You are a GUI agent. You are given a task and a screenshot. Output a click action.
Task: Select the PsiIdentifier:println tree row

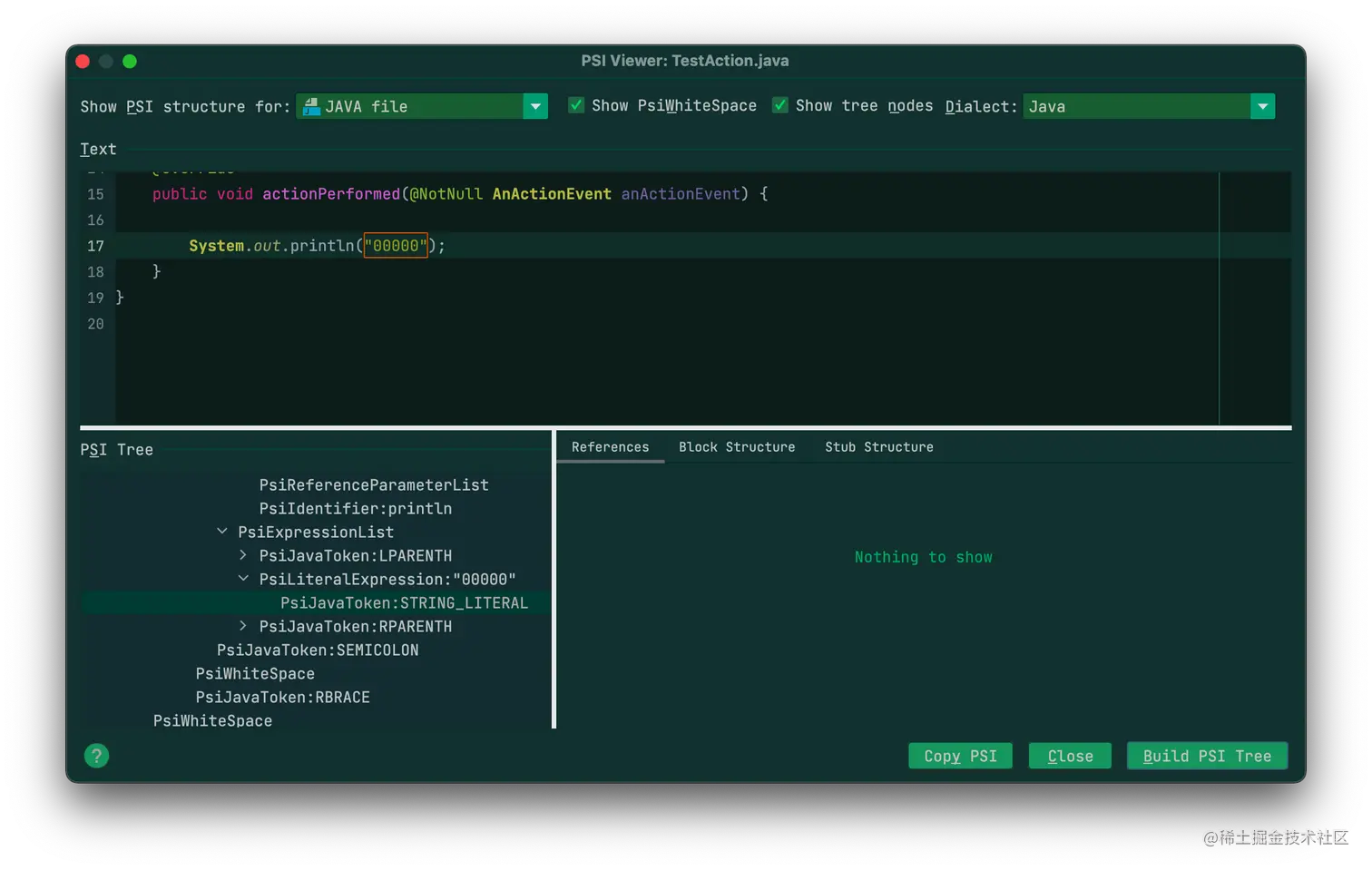(x=356, y=509)
